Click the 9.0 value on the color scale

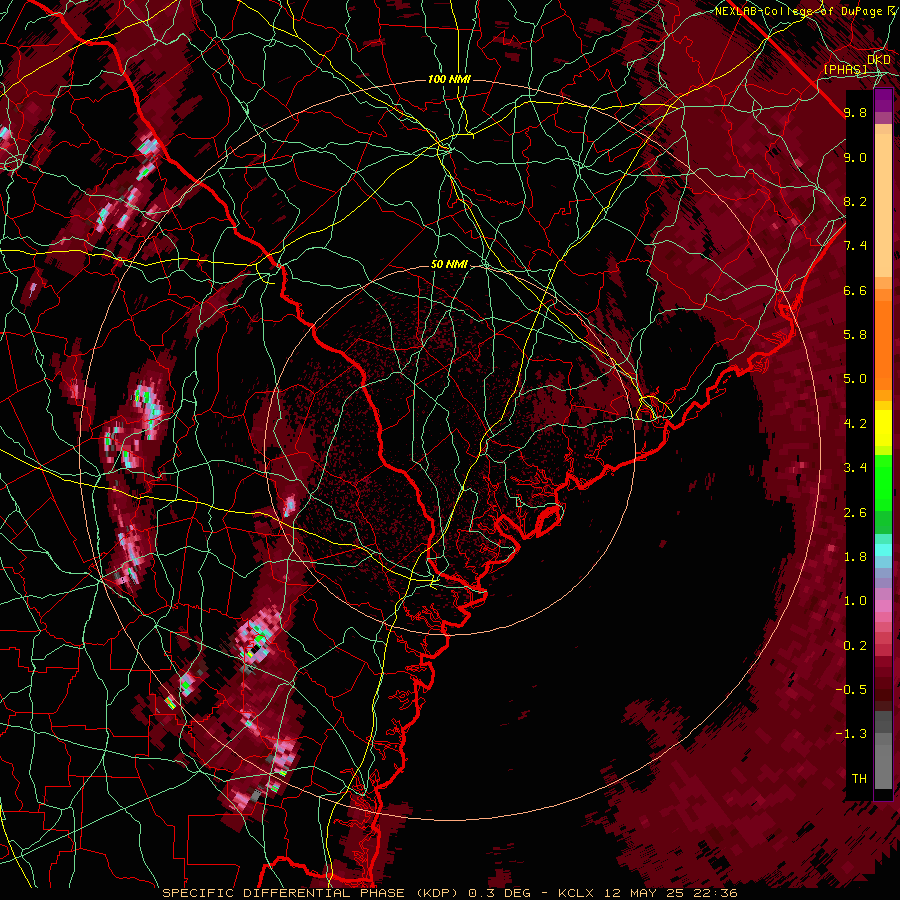pyautogui.click(x=855, y=157)
